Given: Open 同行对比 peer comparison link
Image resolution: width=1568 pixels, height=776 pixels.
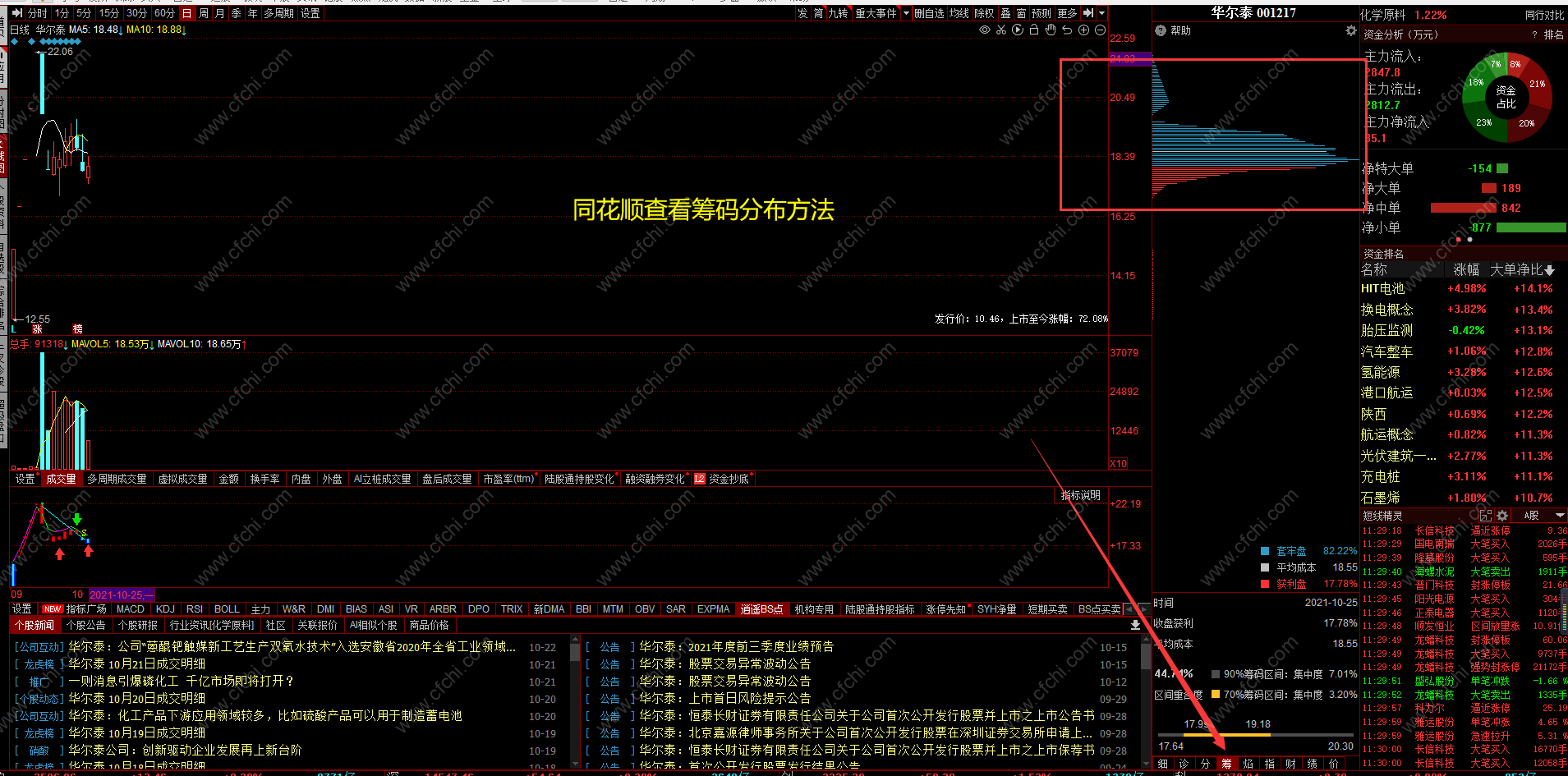Looking at the screenshot, I should point(1544,15).
